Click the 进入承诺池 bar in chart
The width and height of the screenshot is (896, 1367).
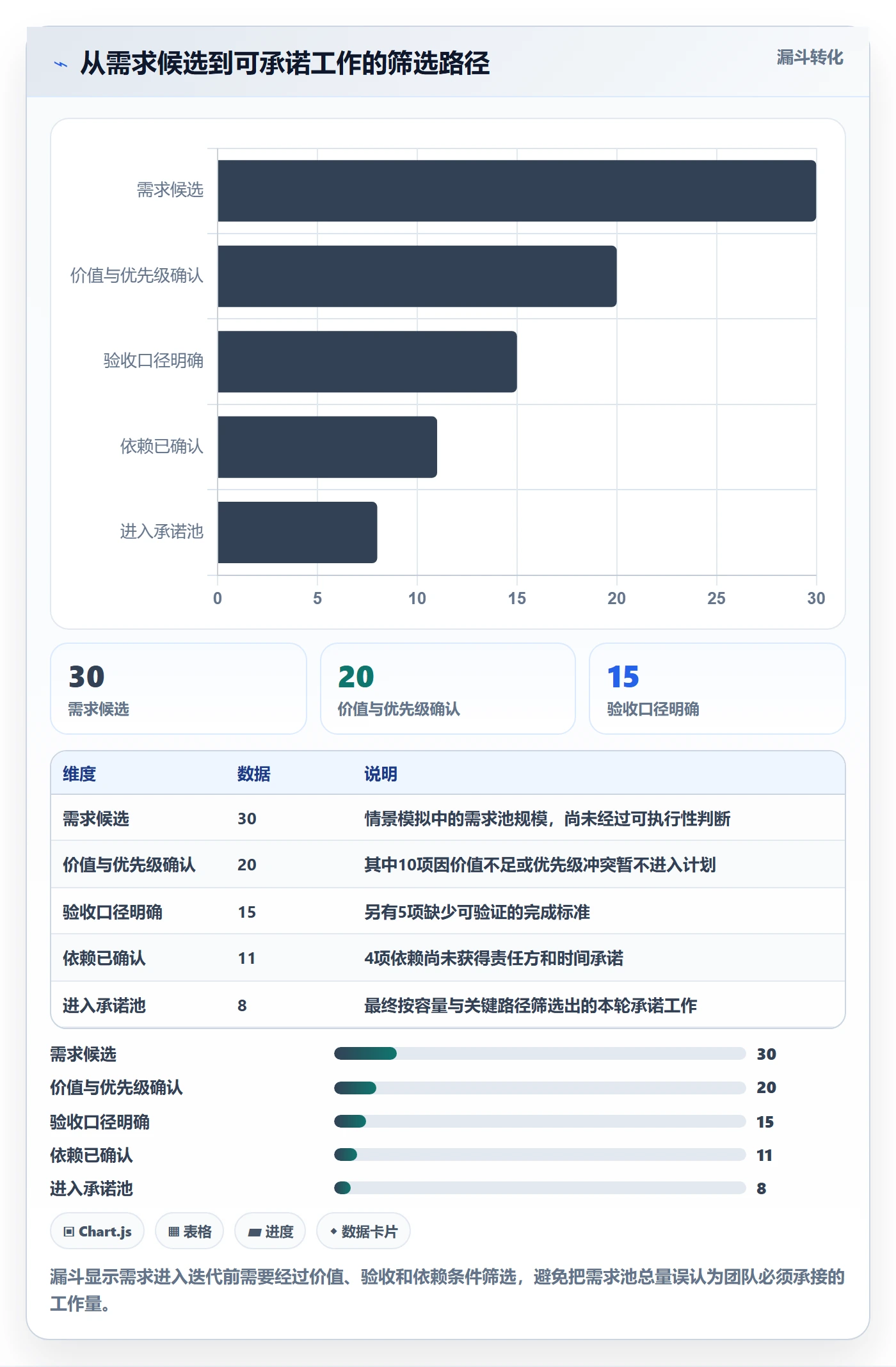[298, 532]
